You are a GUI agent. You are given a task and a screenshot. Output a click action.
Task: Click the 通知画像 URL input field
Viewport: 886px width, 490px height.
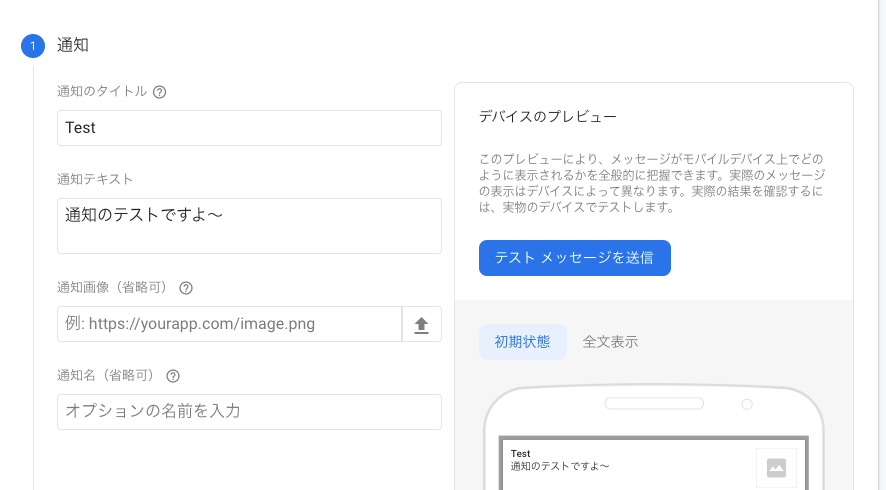click(229, 324)
